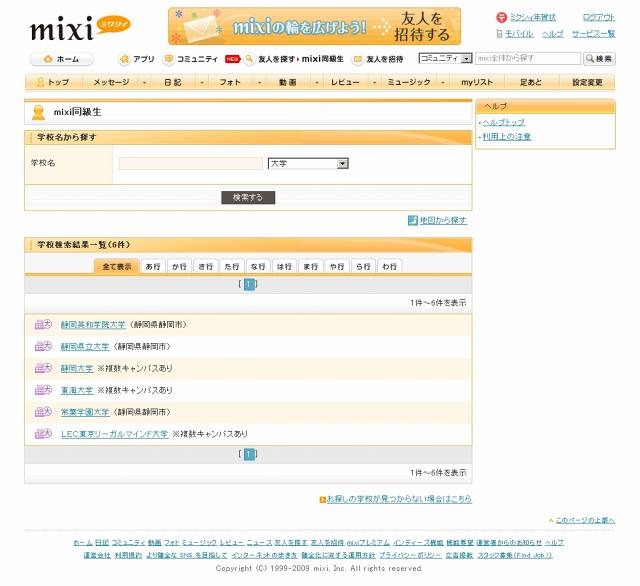Click the 友人を招待 icon in top navigation

[358, 59]
